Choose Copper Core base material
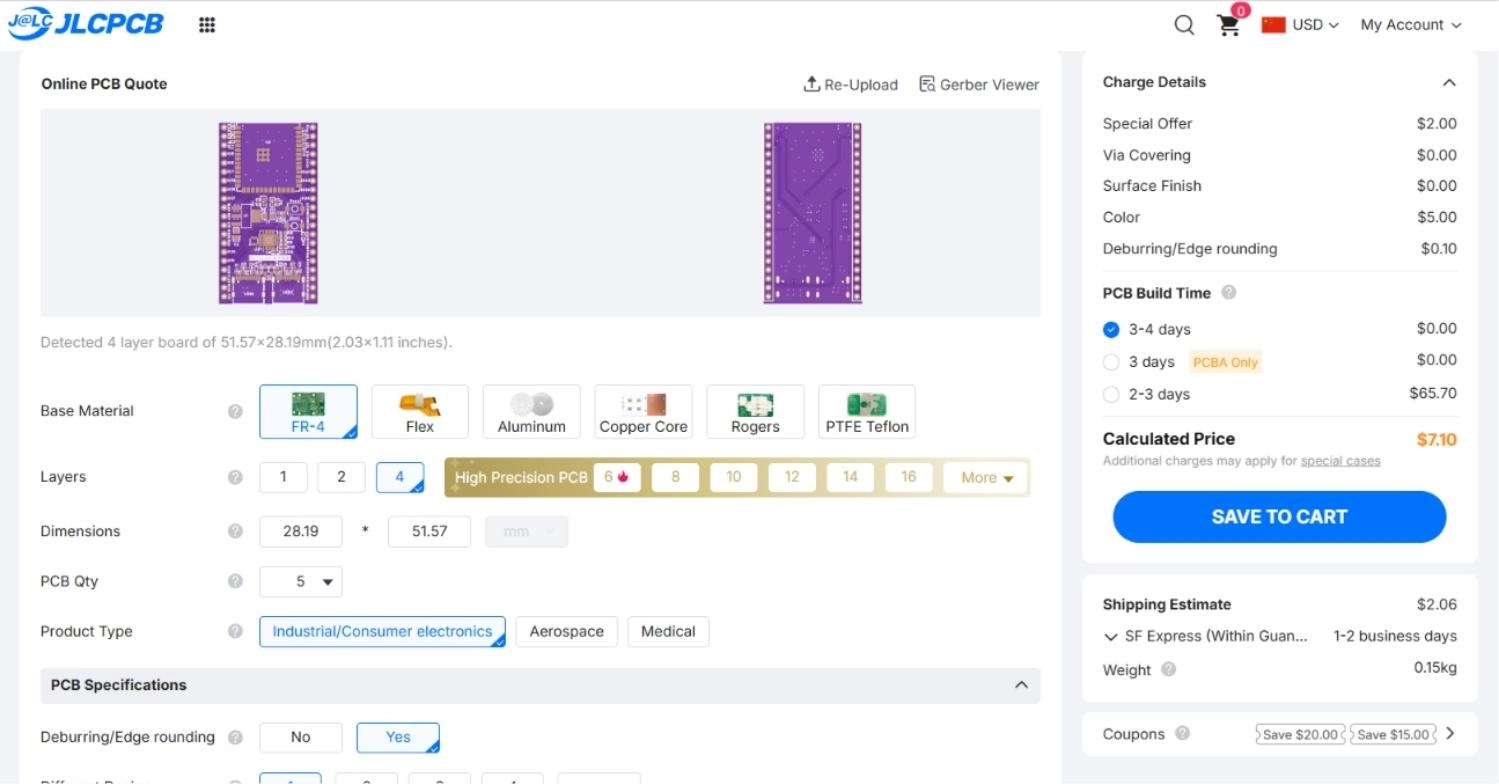Viewport: 1499px width, 784px height. (x=643, y=412)
